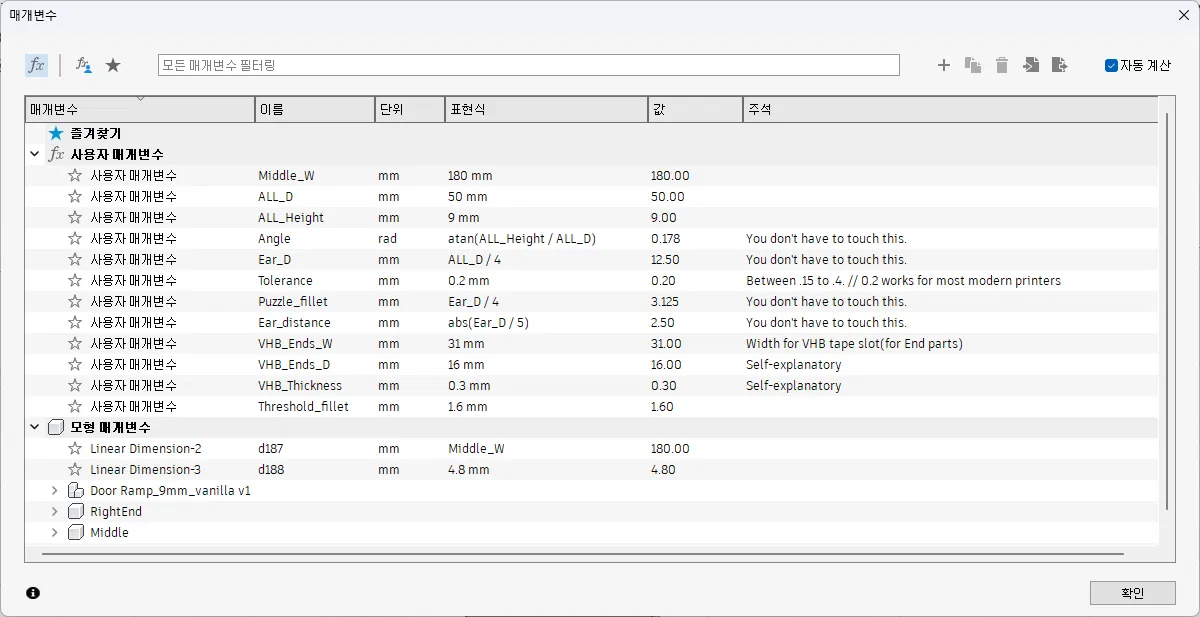1200x617 pixels.
Task: Click the 'Ear_D / 4' expression cell
Action: pyautogui.click(x=474, y=302)
